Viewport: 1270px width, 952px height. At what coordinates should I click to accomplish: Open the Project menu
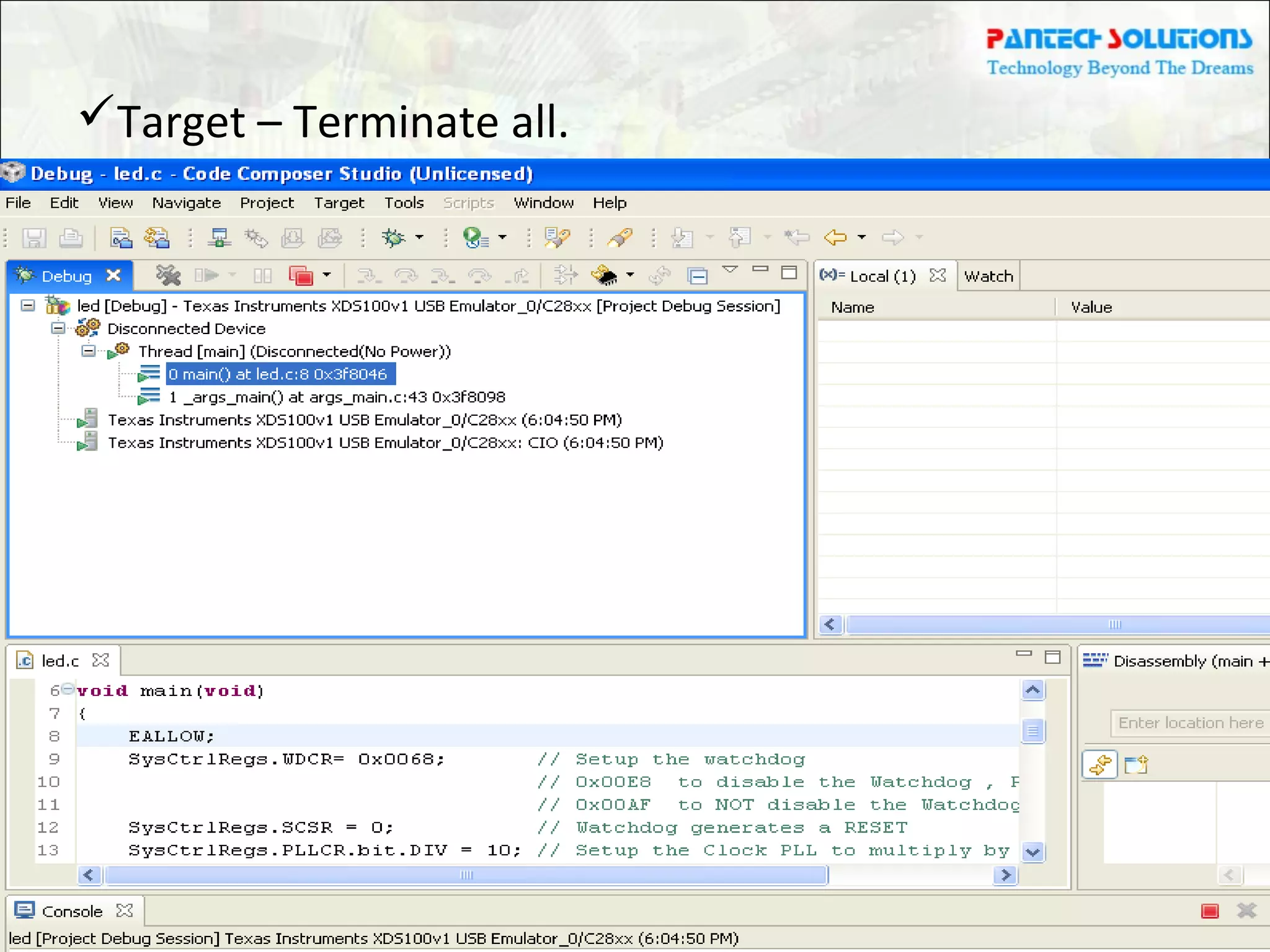pos(267,203)
